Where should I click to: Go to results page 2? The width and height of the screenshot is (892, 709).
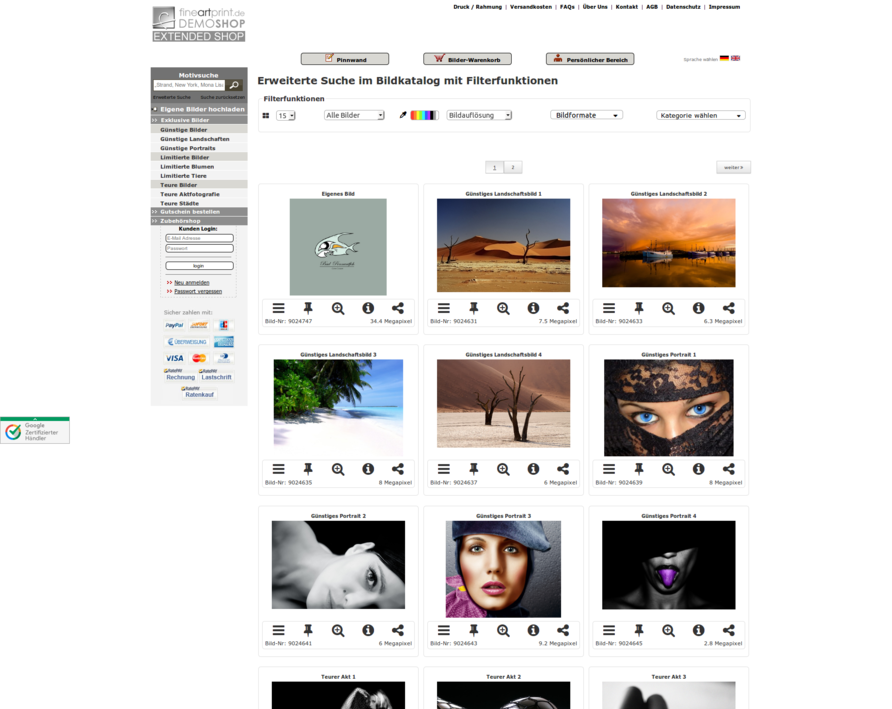click(513, 167)
